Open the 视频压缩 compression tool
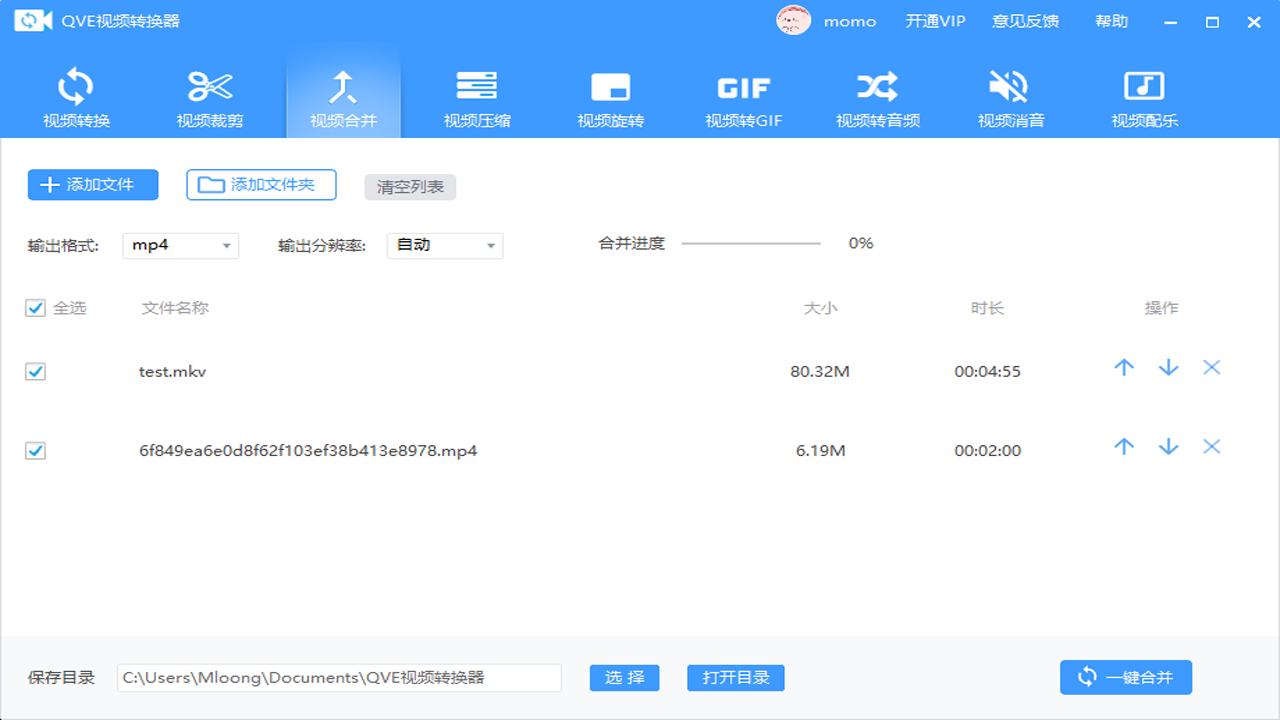The image size is (1280, 720). [x=477, y=95]
